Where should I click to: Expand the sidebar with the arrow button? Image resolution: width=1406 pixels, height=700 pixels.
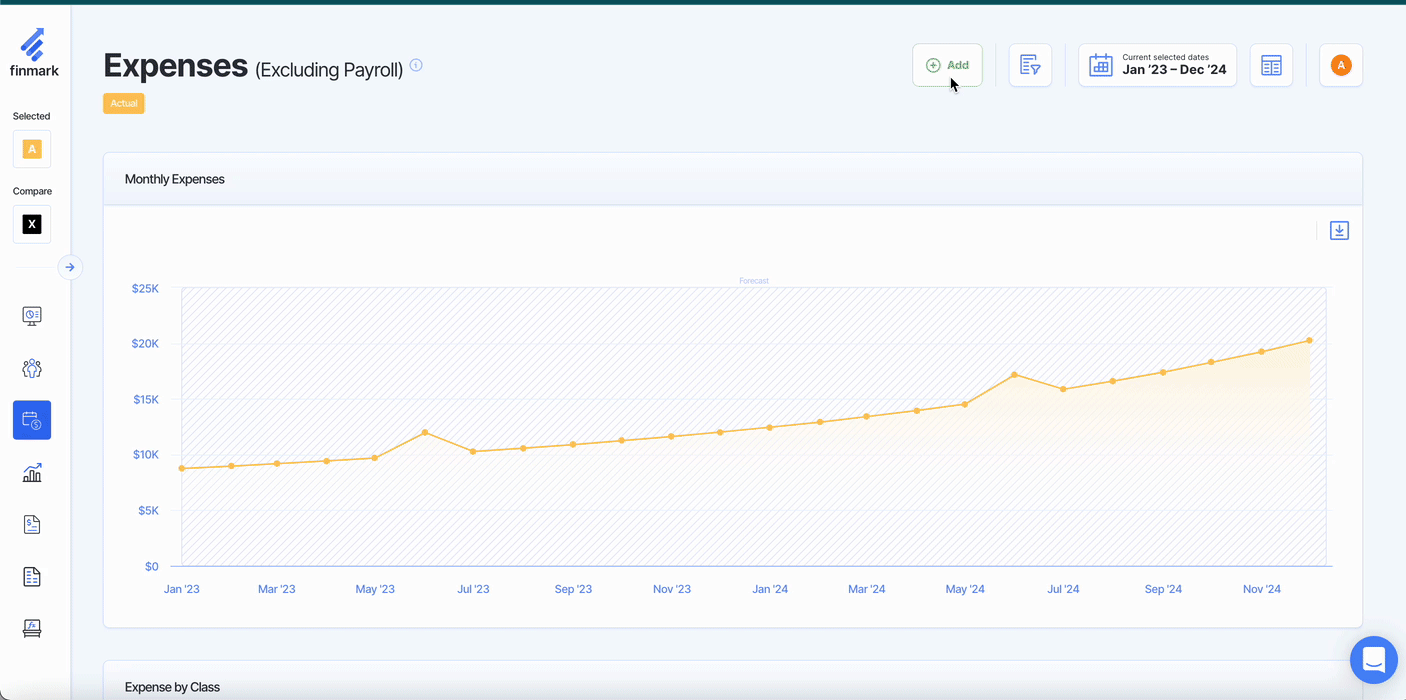(70, 267)
